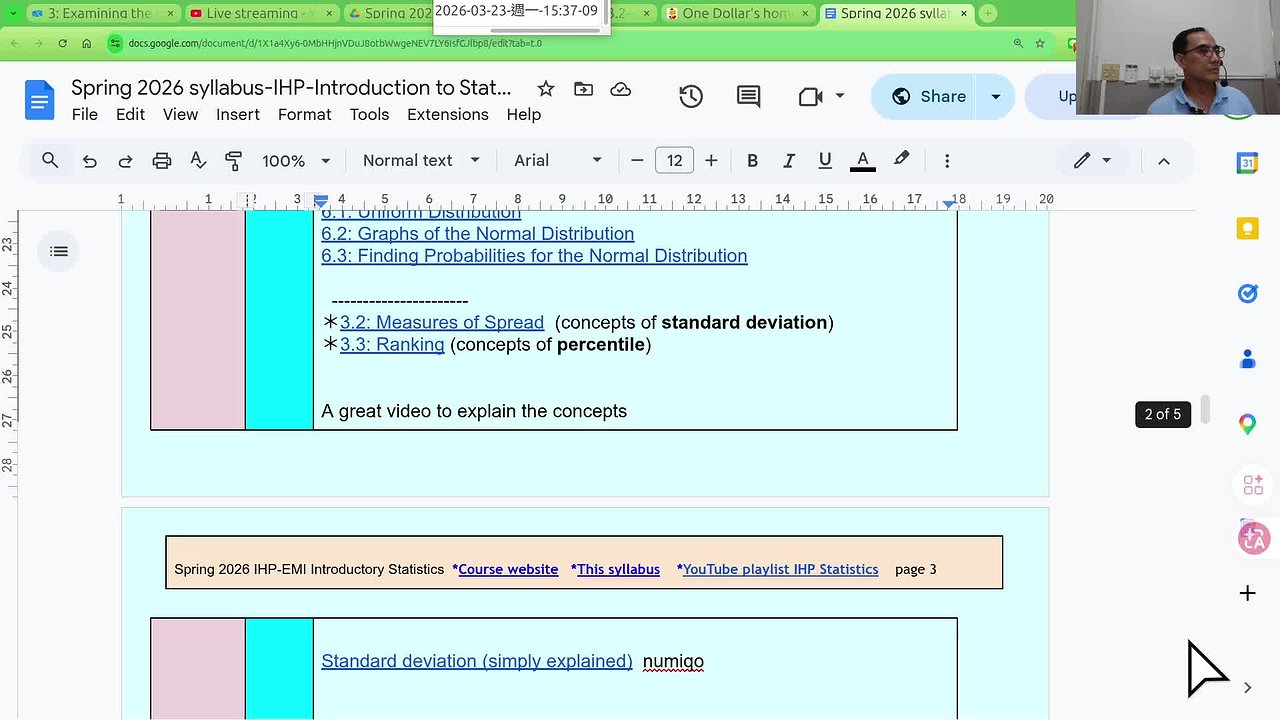Open Google Calendar in side panel
Image resolution: width=1280 pixels, height=720 pixels.
tap(1247, 163)
